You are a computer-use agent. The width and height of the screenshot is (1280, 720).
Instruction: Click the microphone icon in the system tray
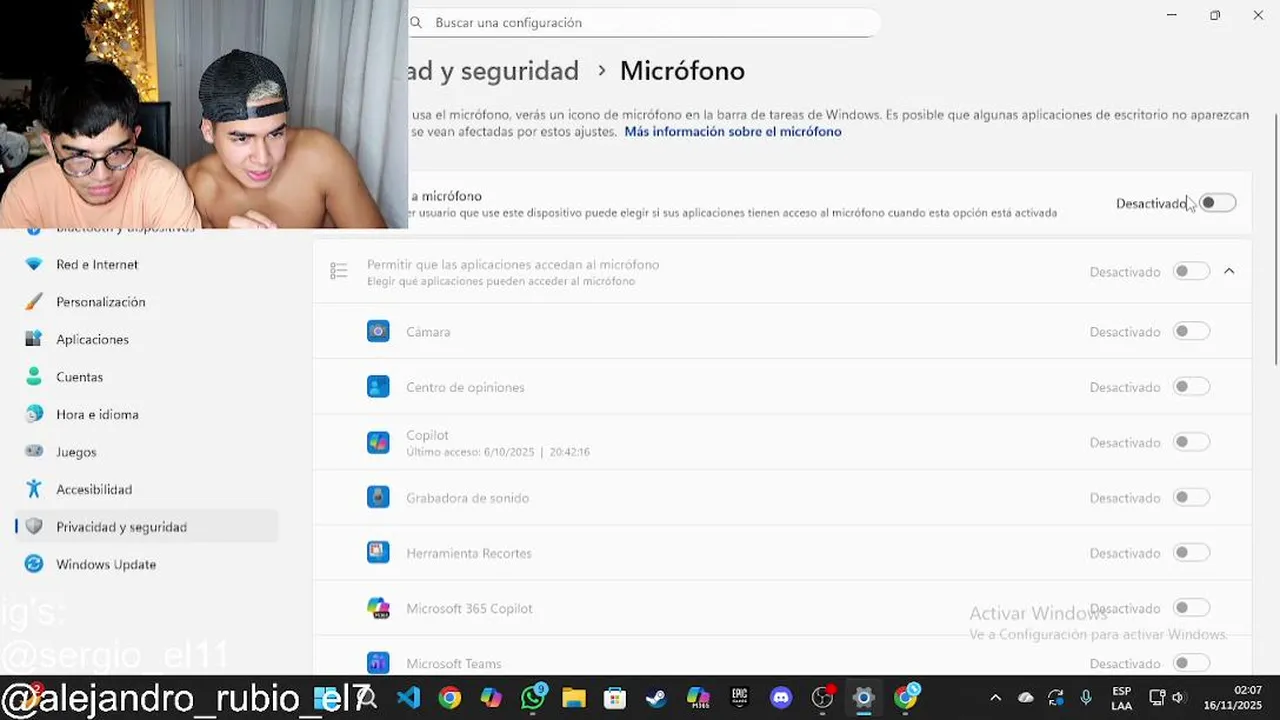1086,697
